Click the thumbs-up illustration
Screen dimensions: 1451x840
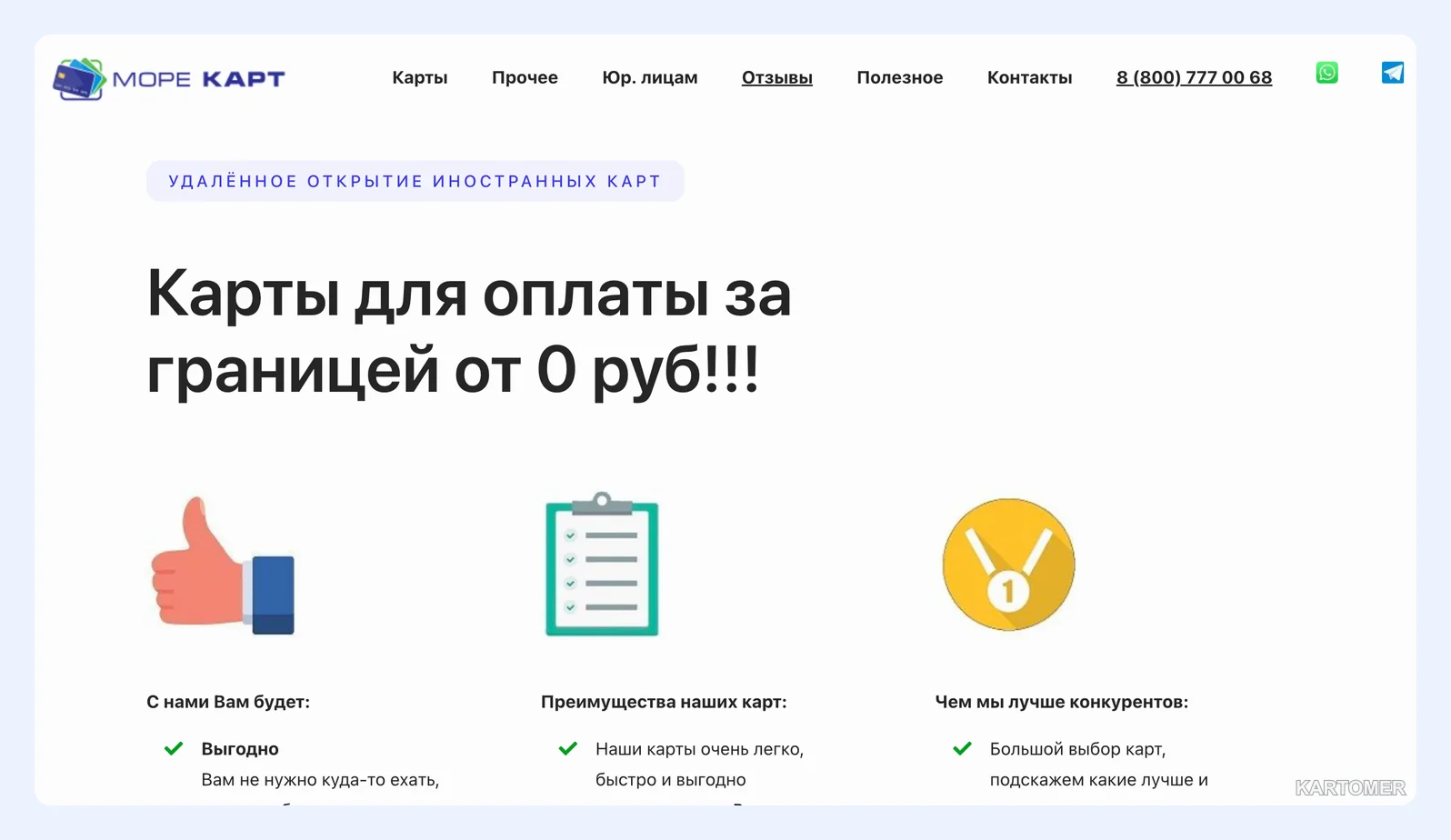point(223,565)
